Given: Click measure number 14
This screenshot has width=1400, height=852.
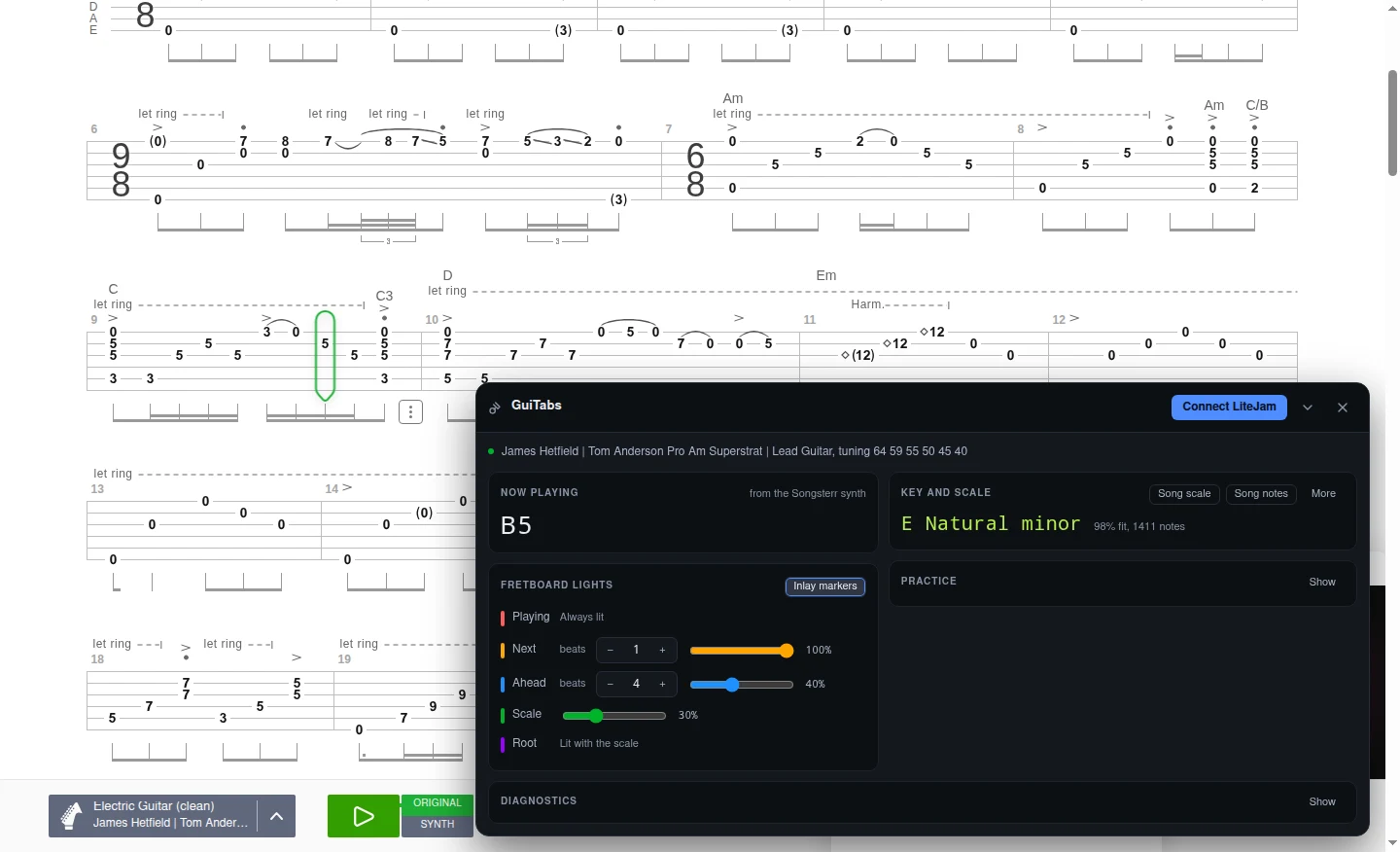Looking at the screenshot, I should pos(332,489).
